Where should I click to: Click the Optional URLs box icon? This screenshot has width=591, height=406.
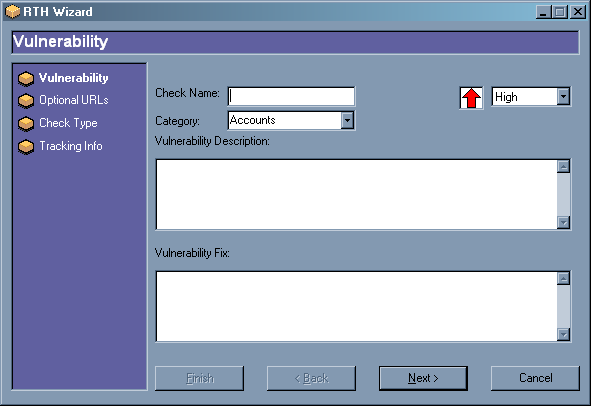pos(26,101)
